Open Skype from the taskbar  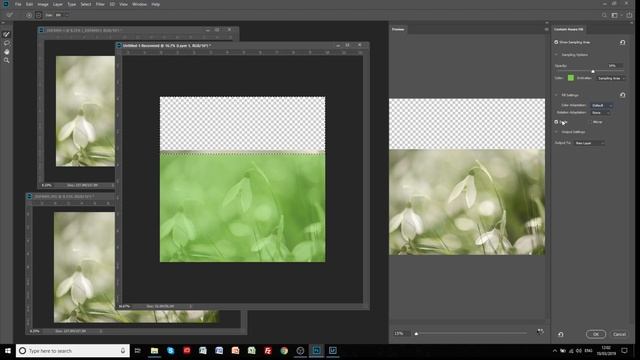pos(171,351)
